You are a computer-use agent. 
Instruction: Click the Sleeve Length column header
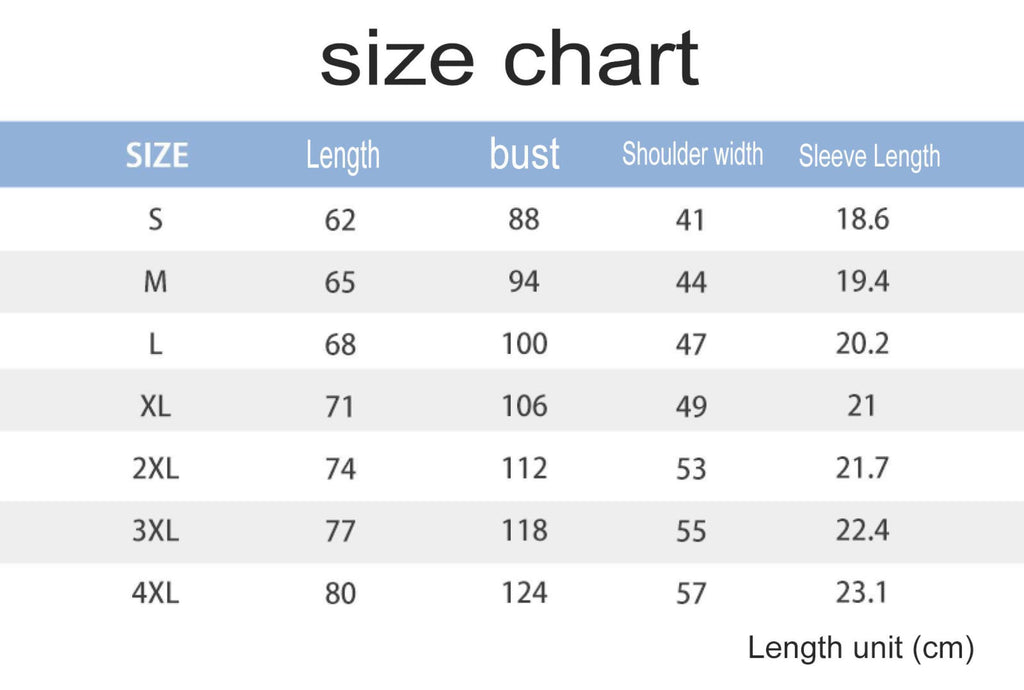(869, 156)
